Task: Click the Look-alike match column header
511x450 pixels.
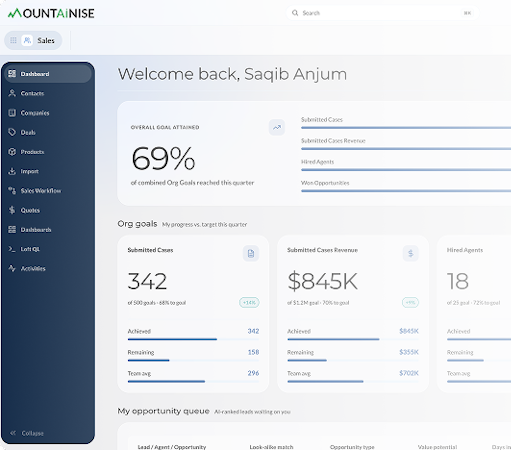Action: pos(271,447)
